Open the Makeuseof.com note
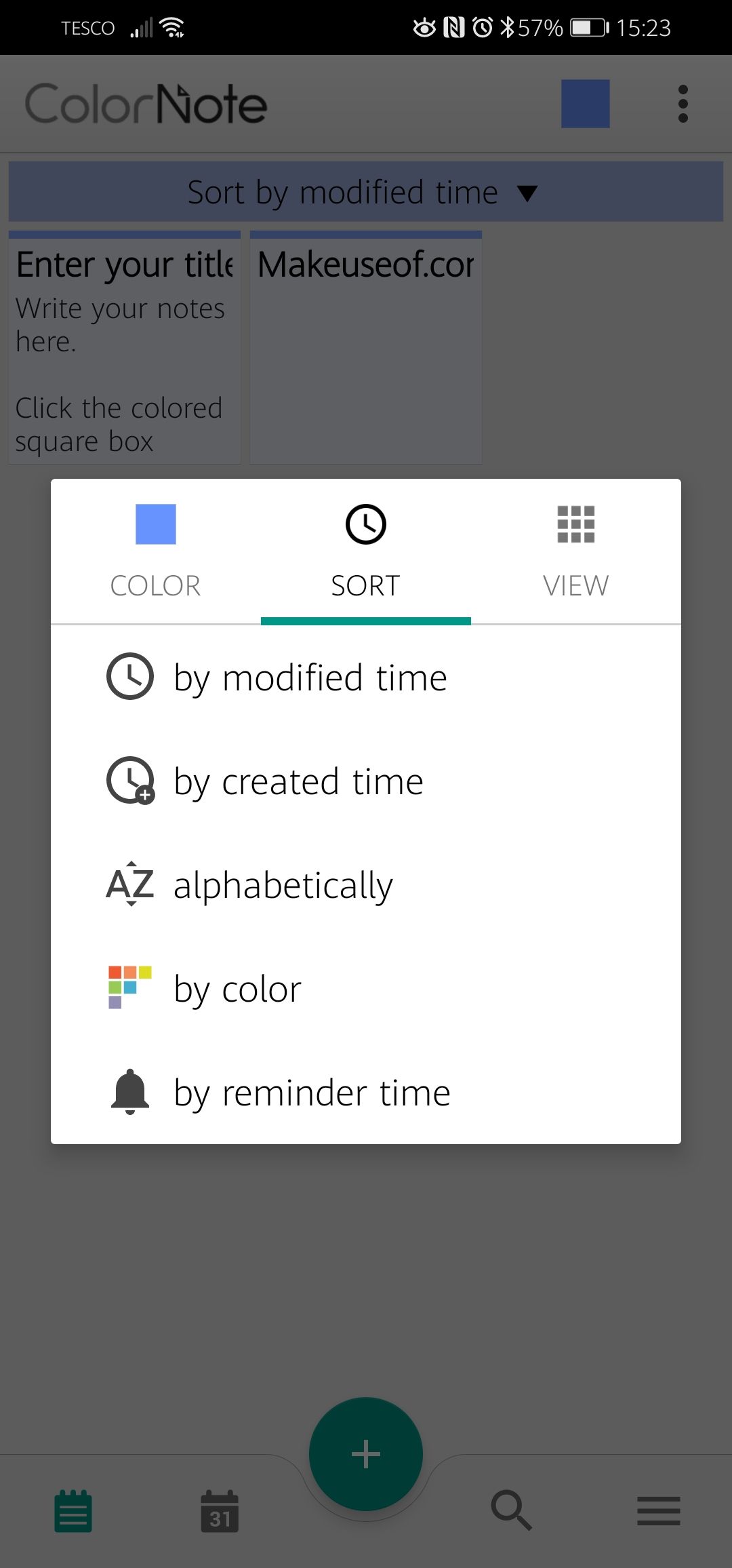This screenshot has height=1568, width=732. coord(366,347)
